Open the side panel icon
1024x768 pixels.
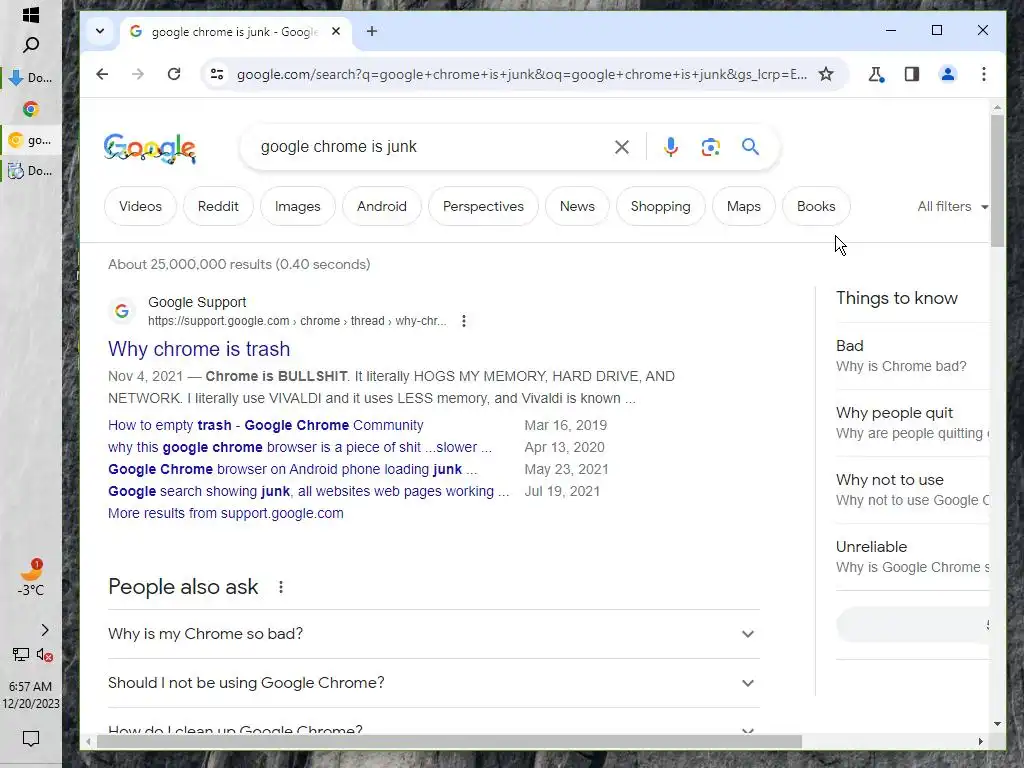(x=912, y=74)
